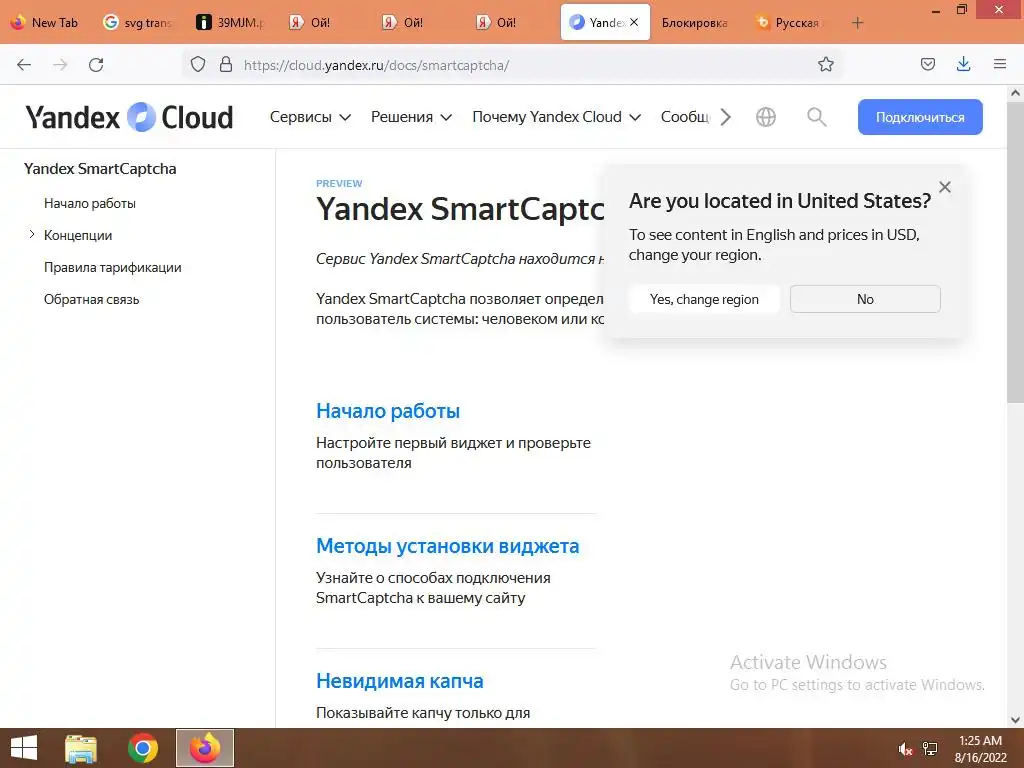Open a new browser tab with plus
The width and height of the screenshot is (1024, 768).
click(857, 23)
